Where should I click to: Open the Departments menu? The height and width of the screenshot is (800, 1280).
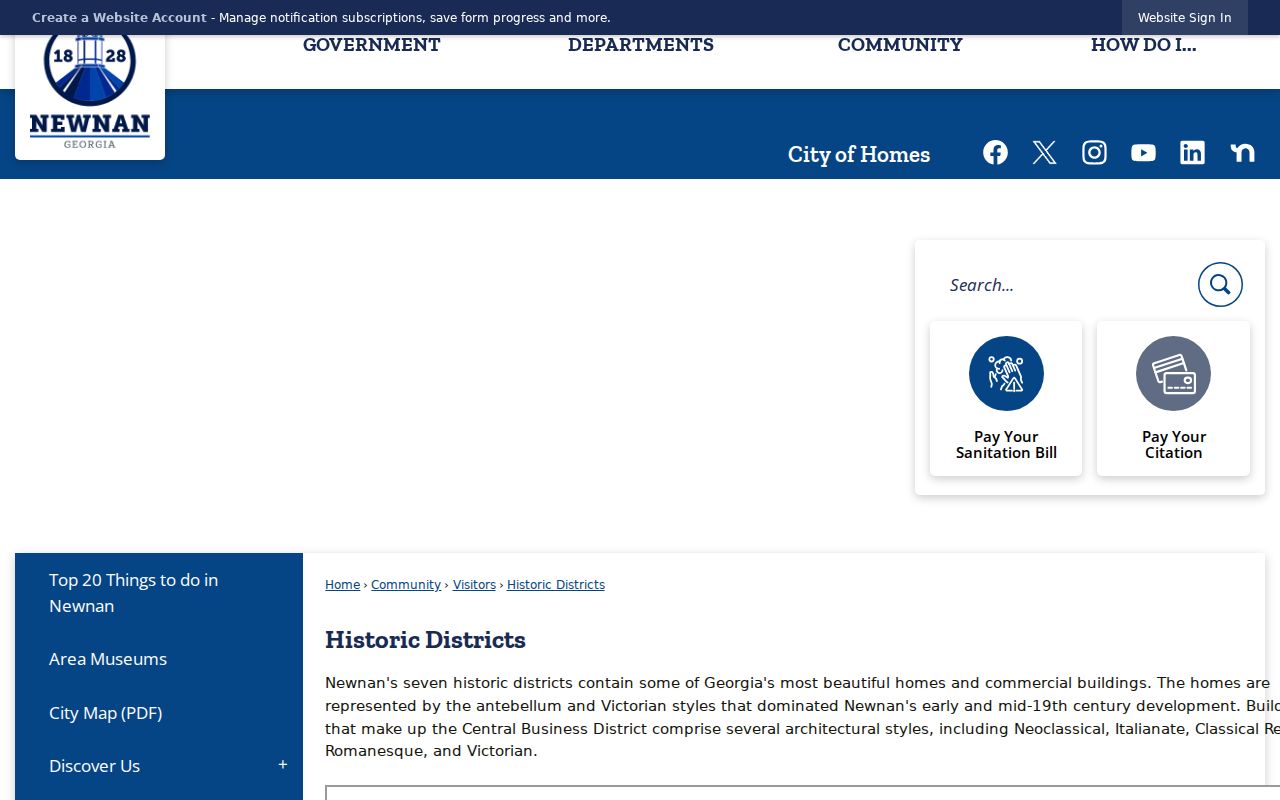tap(641, 45)
